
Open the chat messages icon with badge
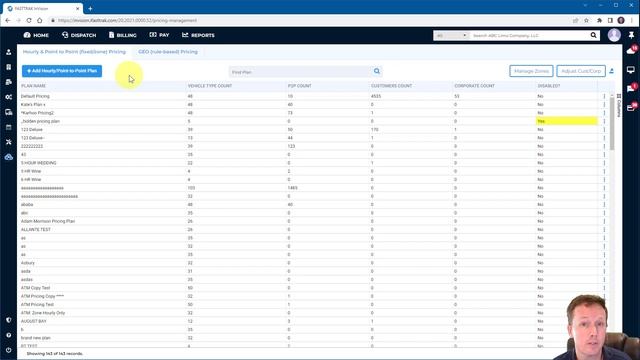[x=631, y=88]
